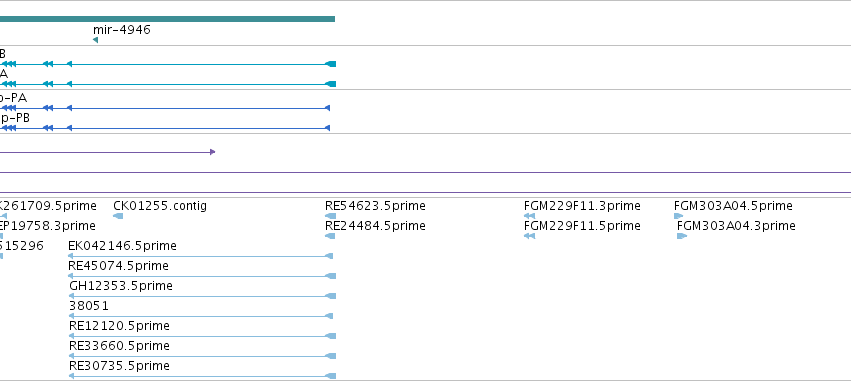Select the mir-4946 gene label

[x=122, y=29]
